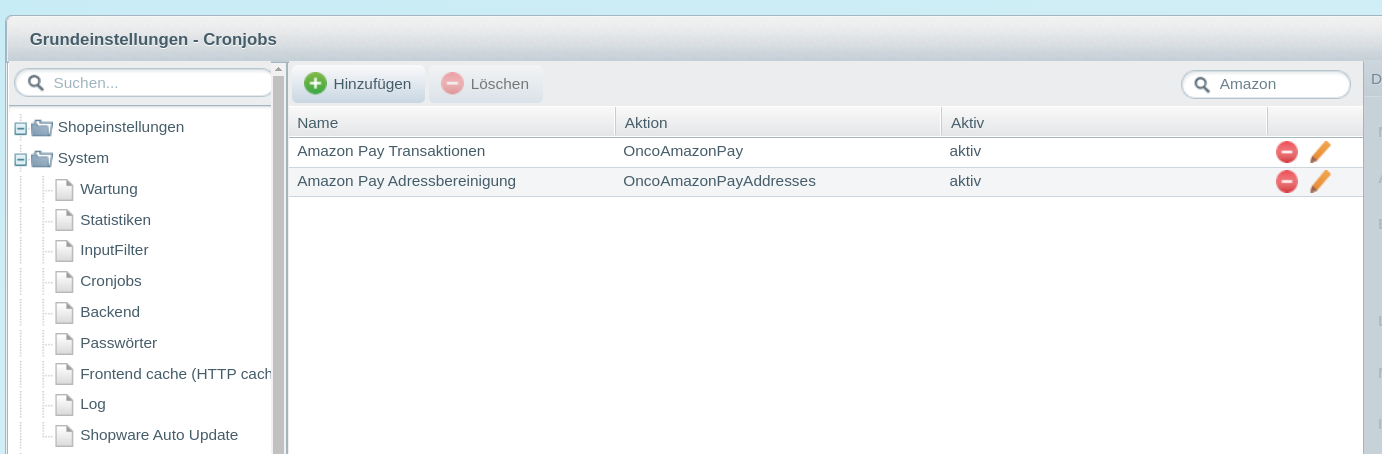Image resolution: width=1382 pixels, height=454 pixels.
Task: Select Shopware Auto Update tree entry
Action: (x=158, y=435)
